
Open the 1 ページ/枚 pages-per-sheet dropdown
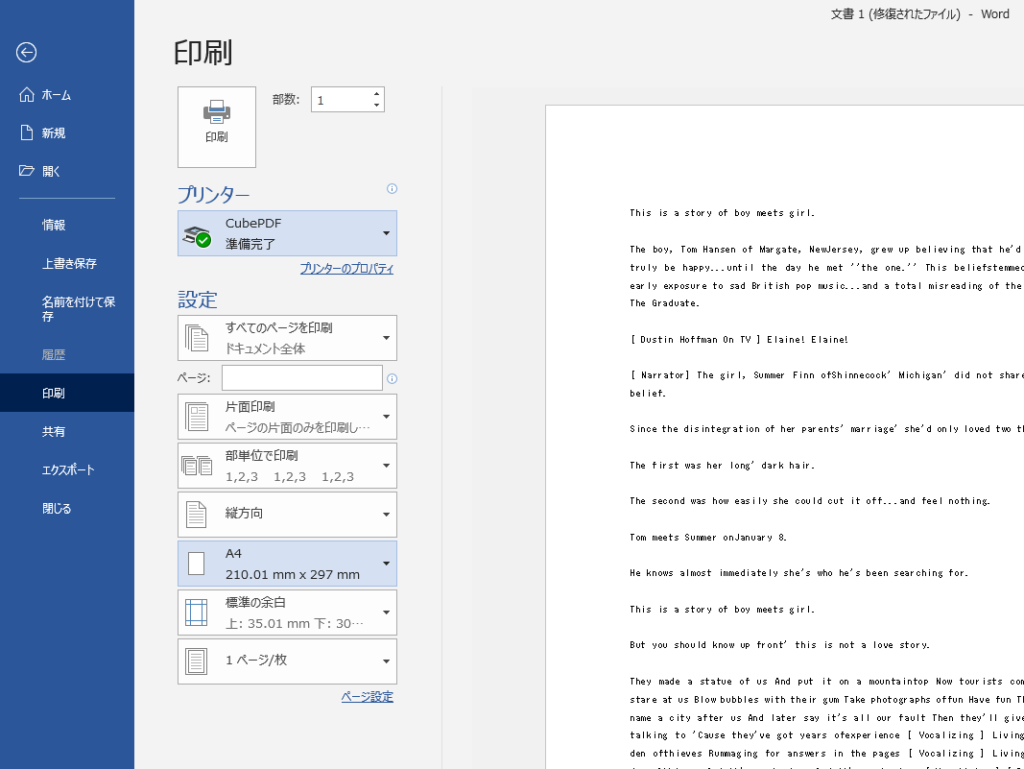tap(287, 661)
